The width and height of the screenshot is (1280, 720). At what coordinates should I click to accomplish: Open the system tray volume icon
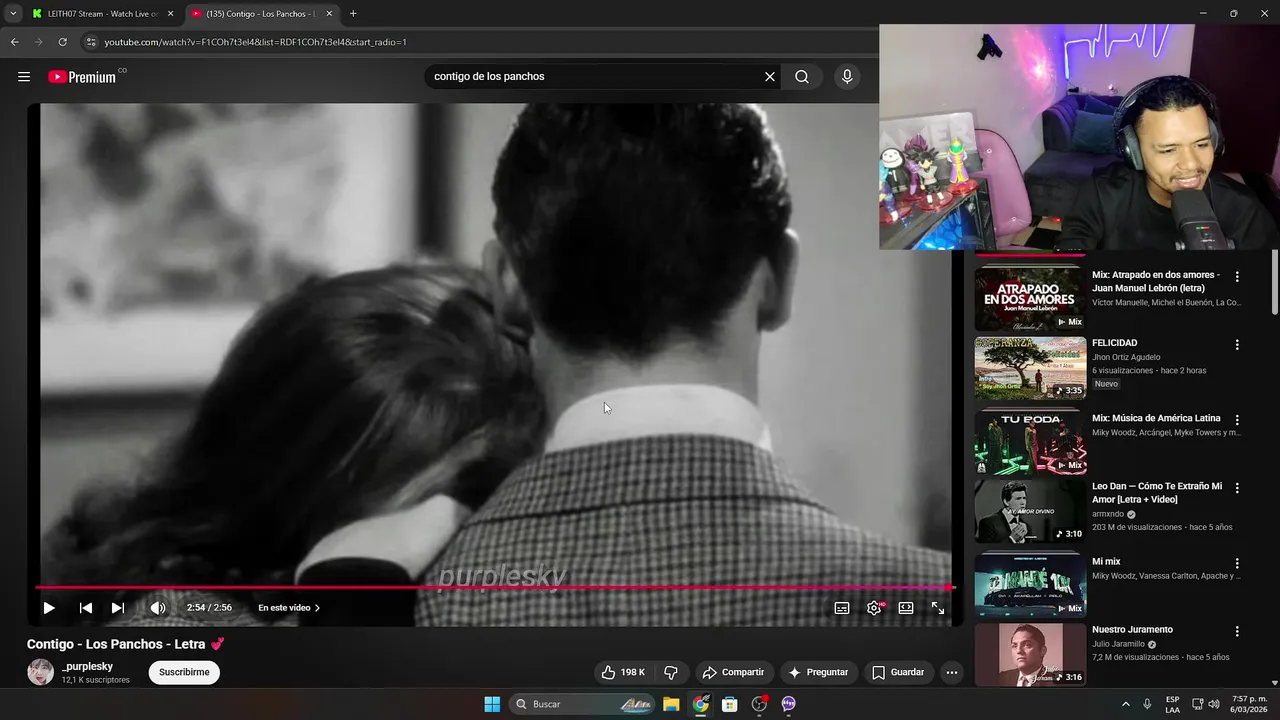pos(1214,704)
